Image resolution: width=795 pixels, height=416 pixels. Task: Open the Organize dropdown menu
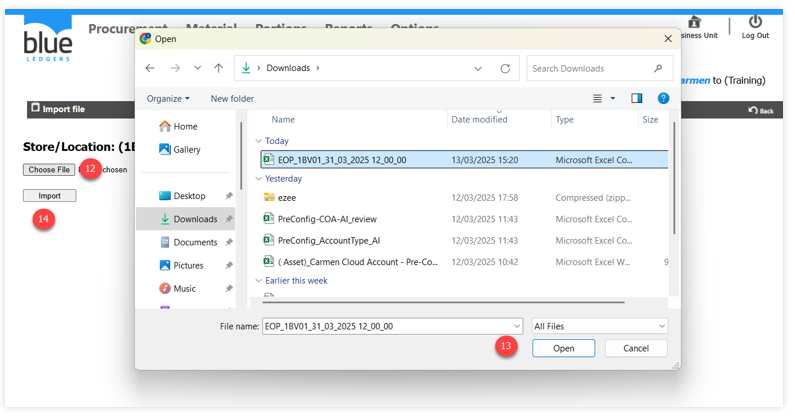(167, 99)
